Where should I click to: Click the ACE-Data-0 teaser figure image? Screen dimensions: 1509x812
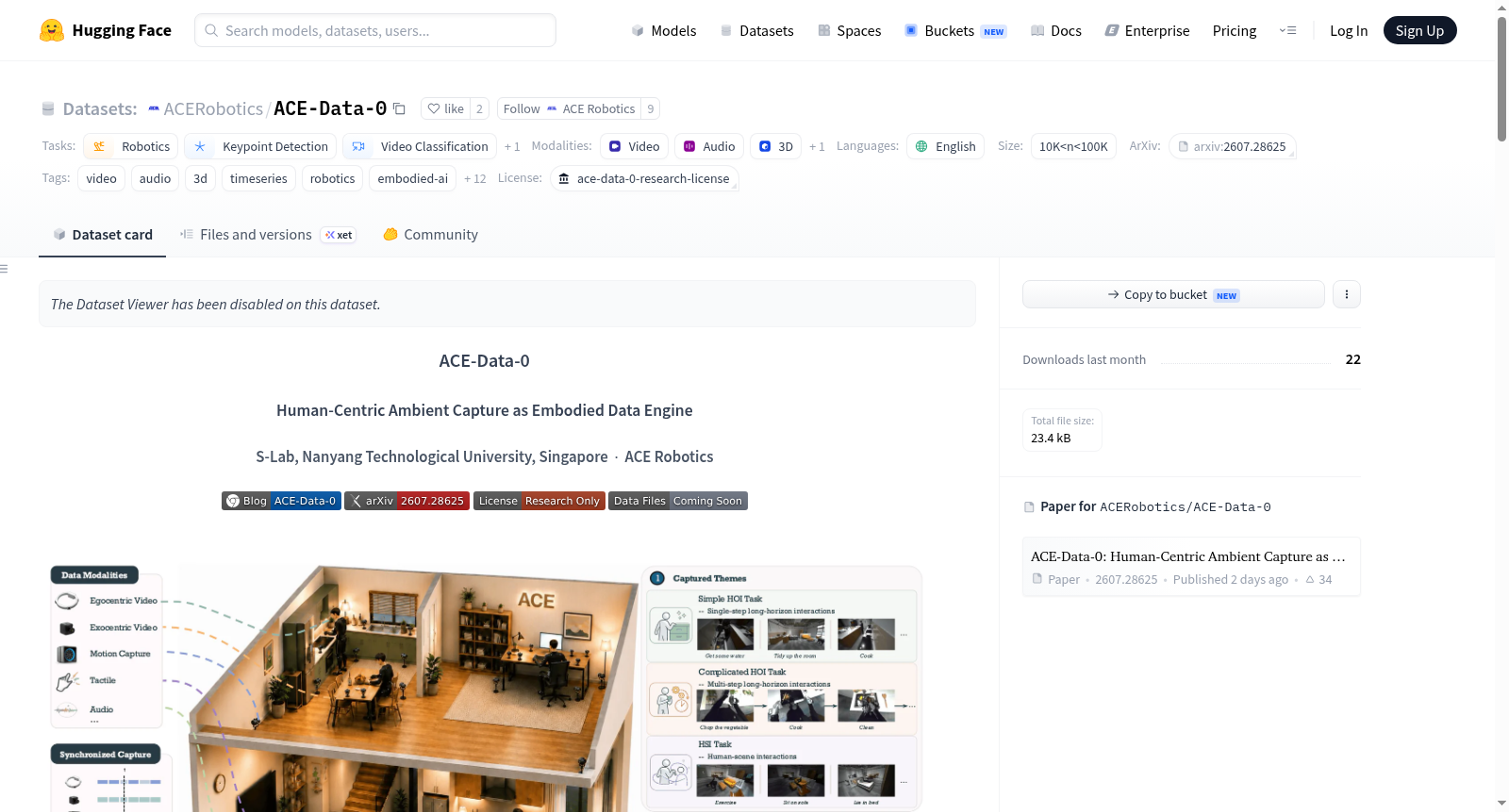485,687
